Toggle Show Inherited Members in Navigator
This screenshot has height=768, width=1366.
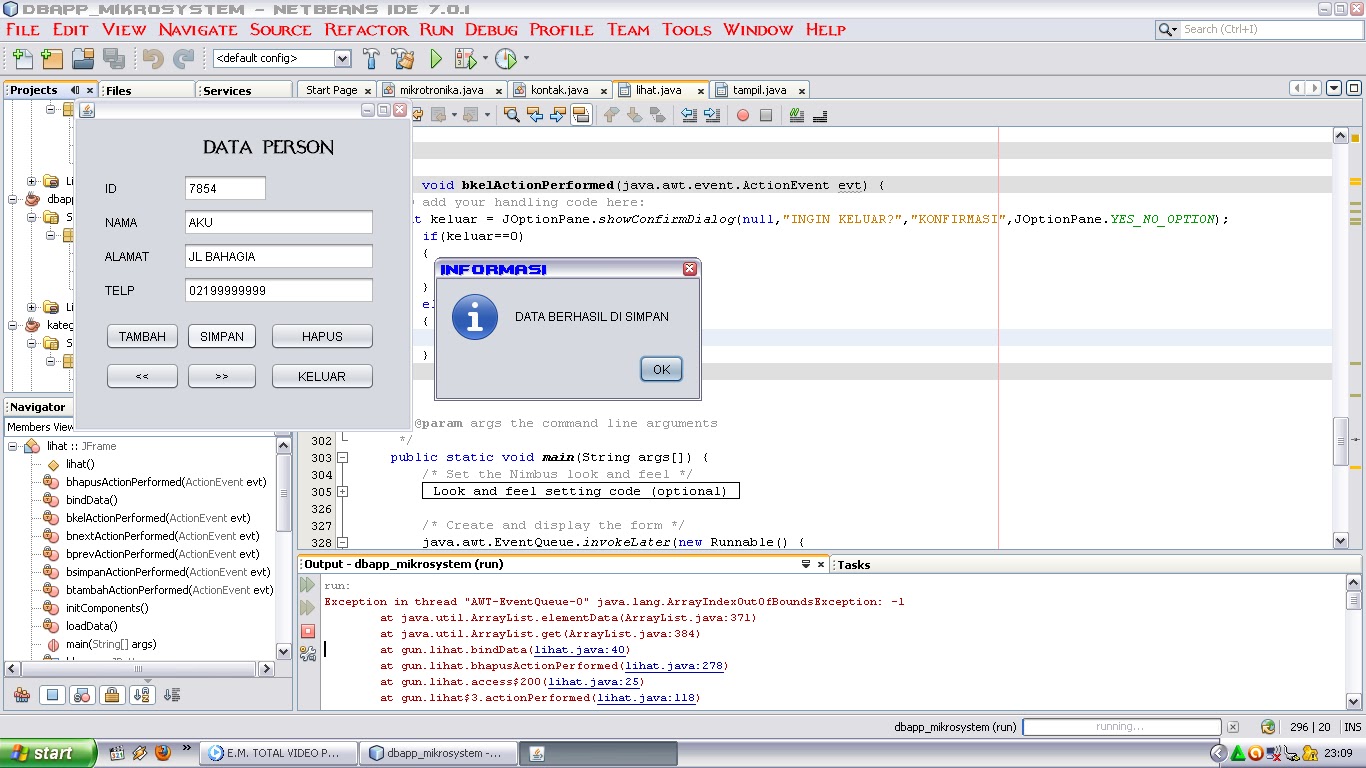[22, 695]
